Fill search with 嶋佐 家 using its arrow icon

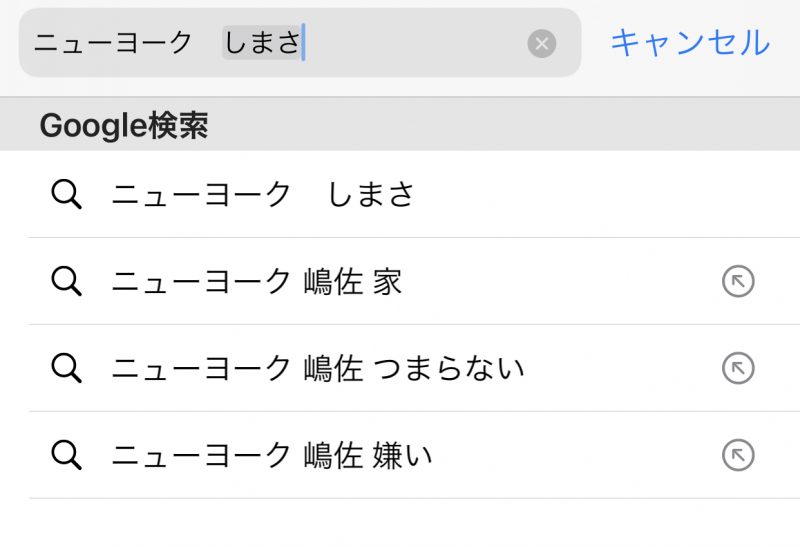pos(738,281)
